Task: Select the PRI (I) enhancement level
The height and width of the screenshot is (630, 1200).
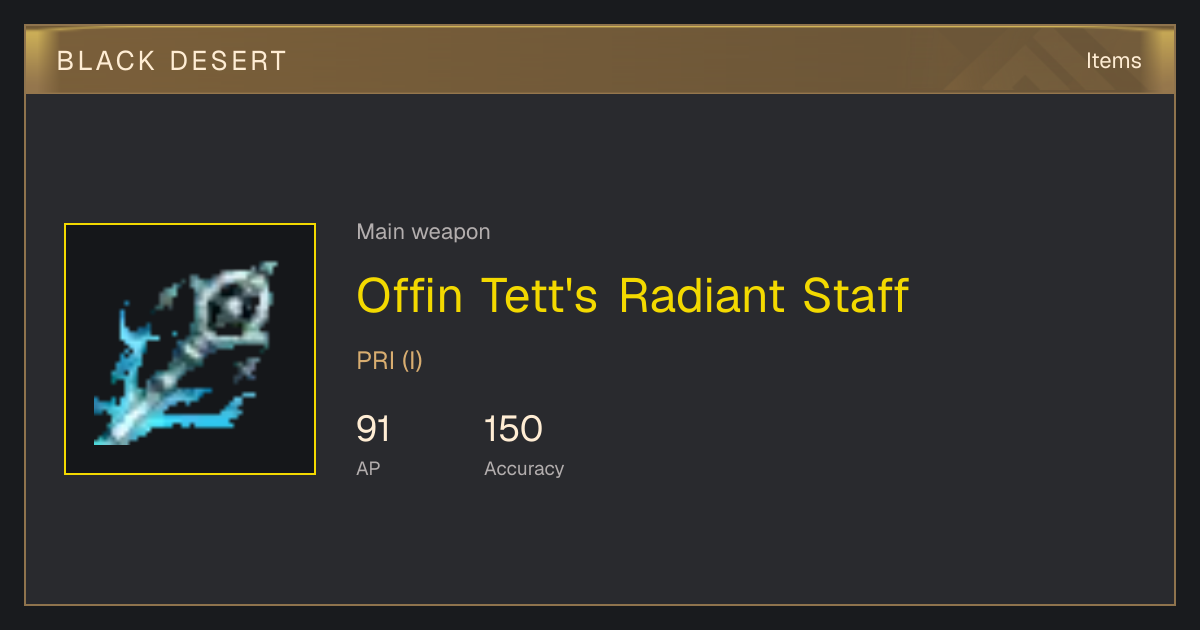Action: pyautogui.click(x=390, y=361)
